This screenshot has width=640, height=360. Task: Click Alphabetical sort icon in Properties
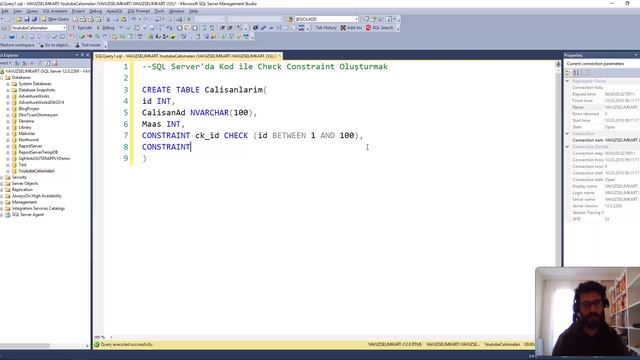tap(576, 73)
